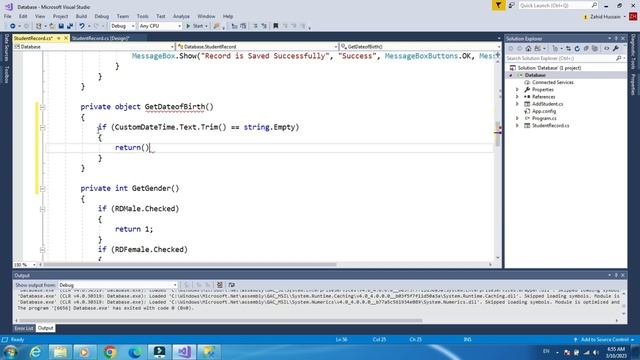Image resolution: width=640 pixels, height=360 pixels.
Task: Select the Output tab
Action: [x=45, y=328]
